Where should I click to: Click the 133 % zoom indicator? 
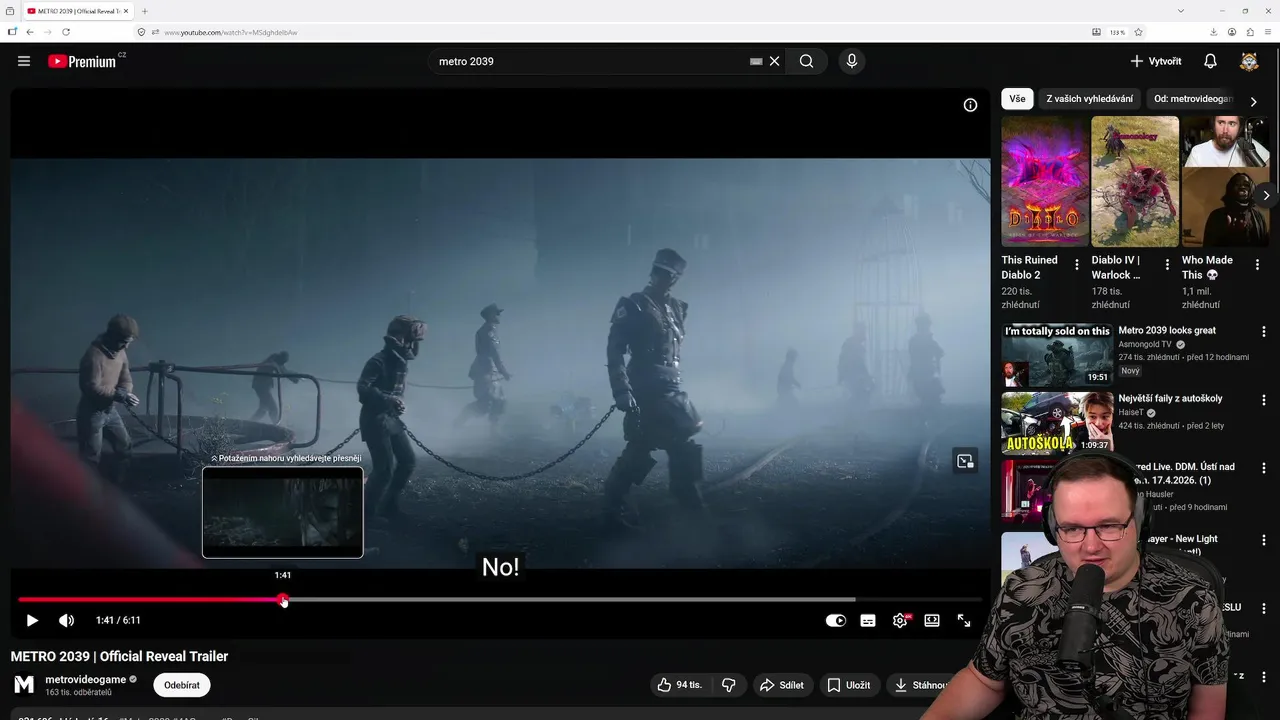tap(1117, 32)
